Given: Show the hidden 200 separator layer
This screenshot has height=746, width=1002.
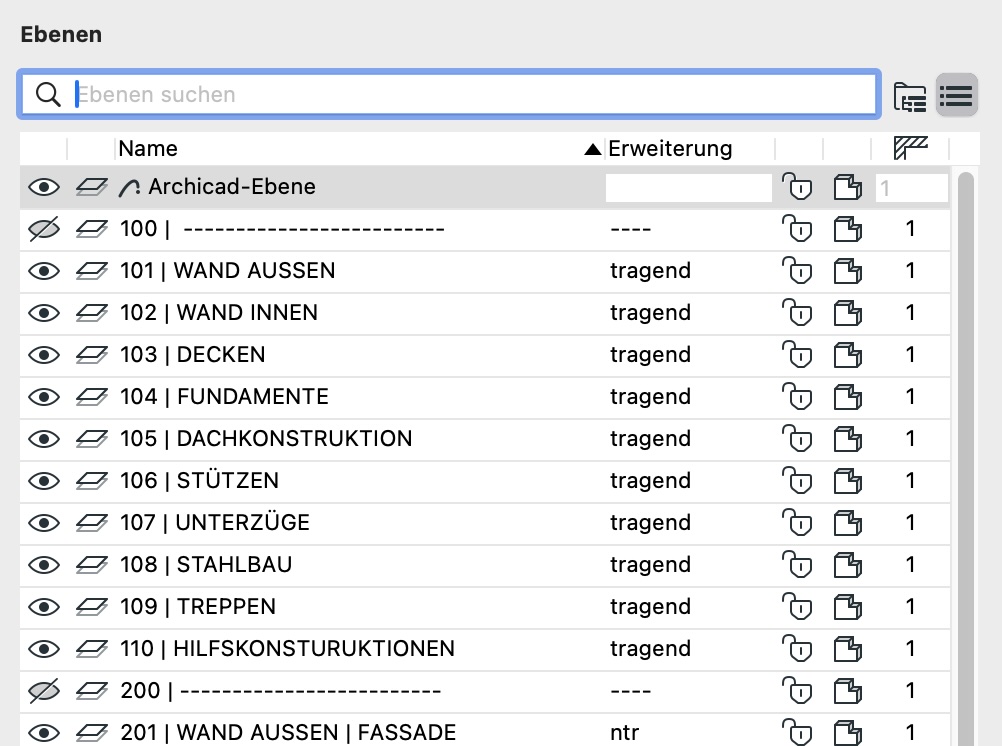Looking at the screenshot, I should tap(44, 691).
